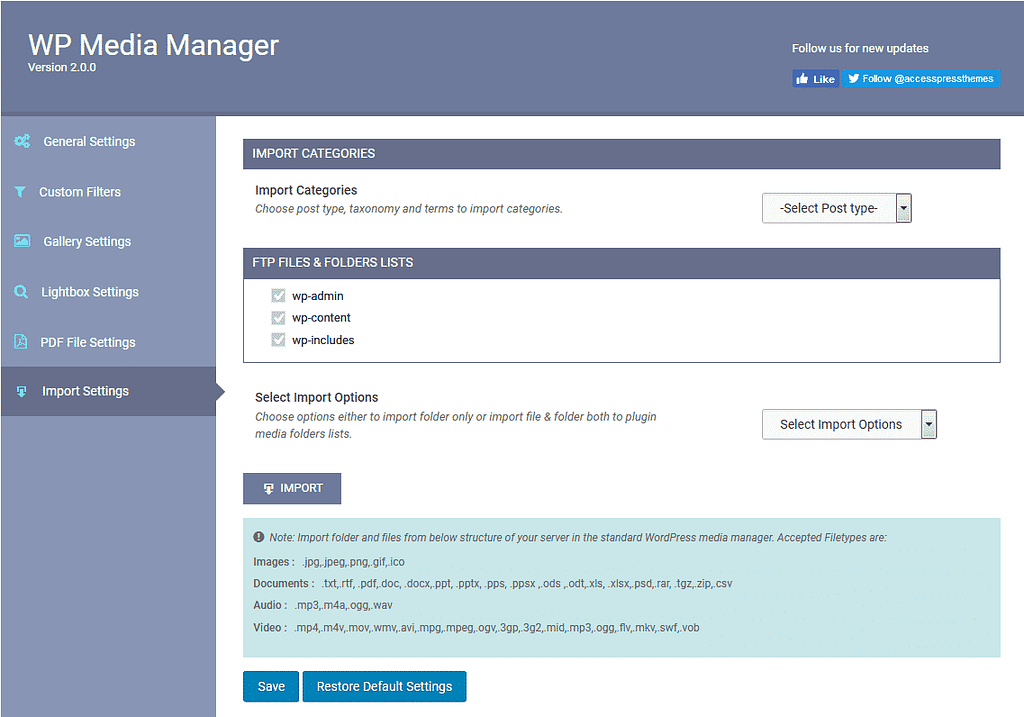
Task: Click the FTP FILES & FOLDERS LISTS header
Action: point(622,263)
